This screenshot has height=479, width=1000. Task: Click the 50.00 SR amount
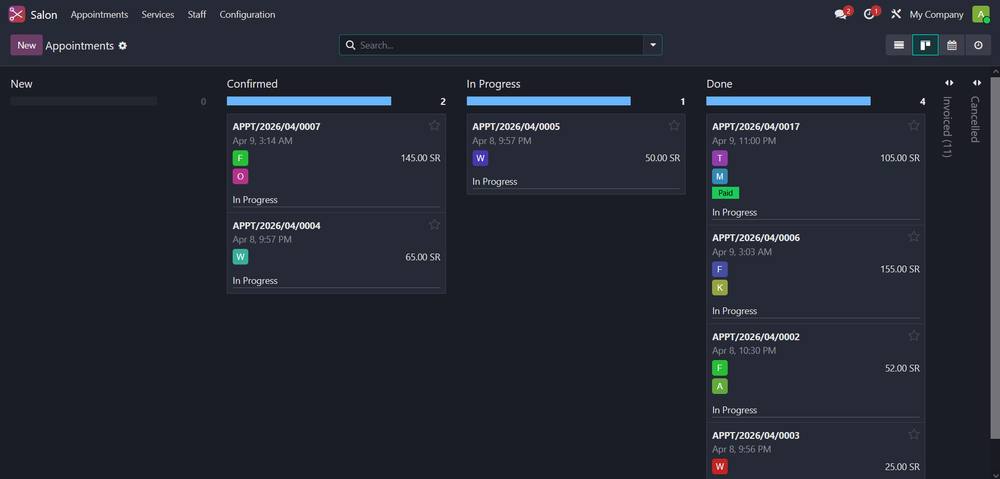pos(663,158)
